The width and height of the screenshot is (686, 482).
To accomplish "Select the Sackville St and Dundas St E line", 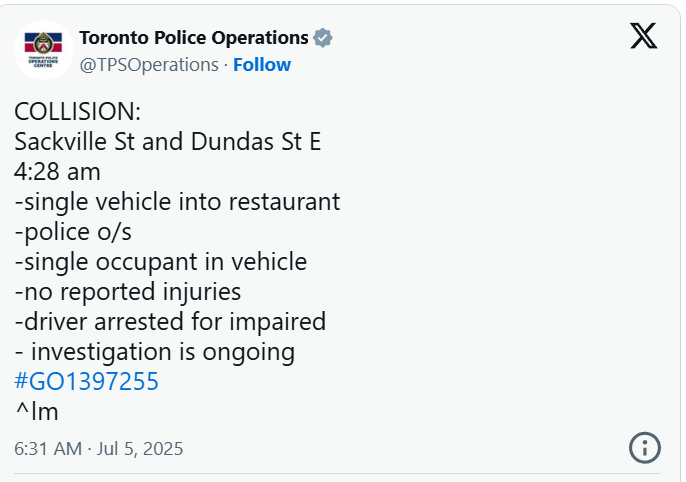I will (168, 141).
